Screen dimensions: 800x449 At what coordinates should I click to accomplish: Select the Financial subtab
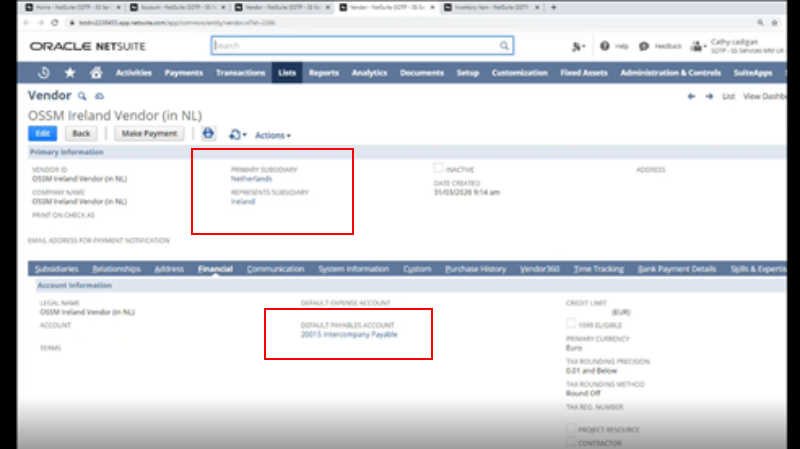[215, 269]
